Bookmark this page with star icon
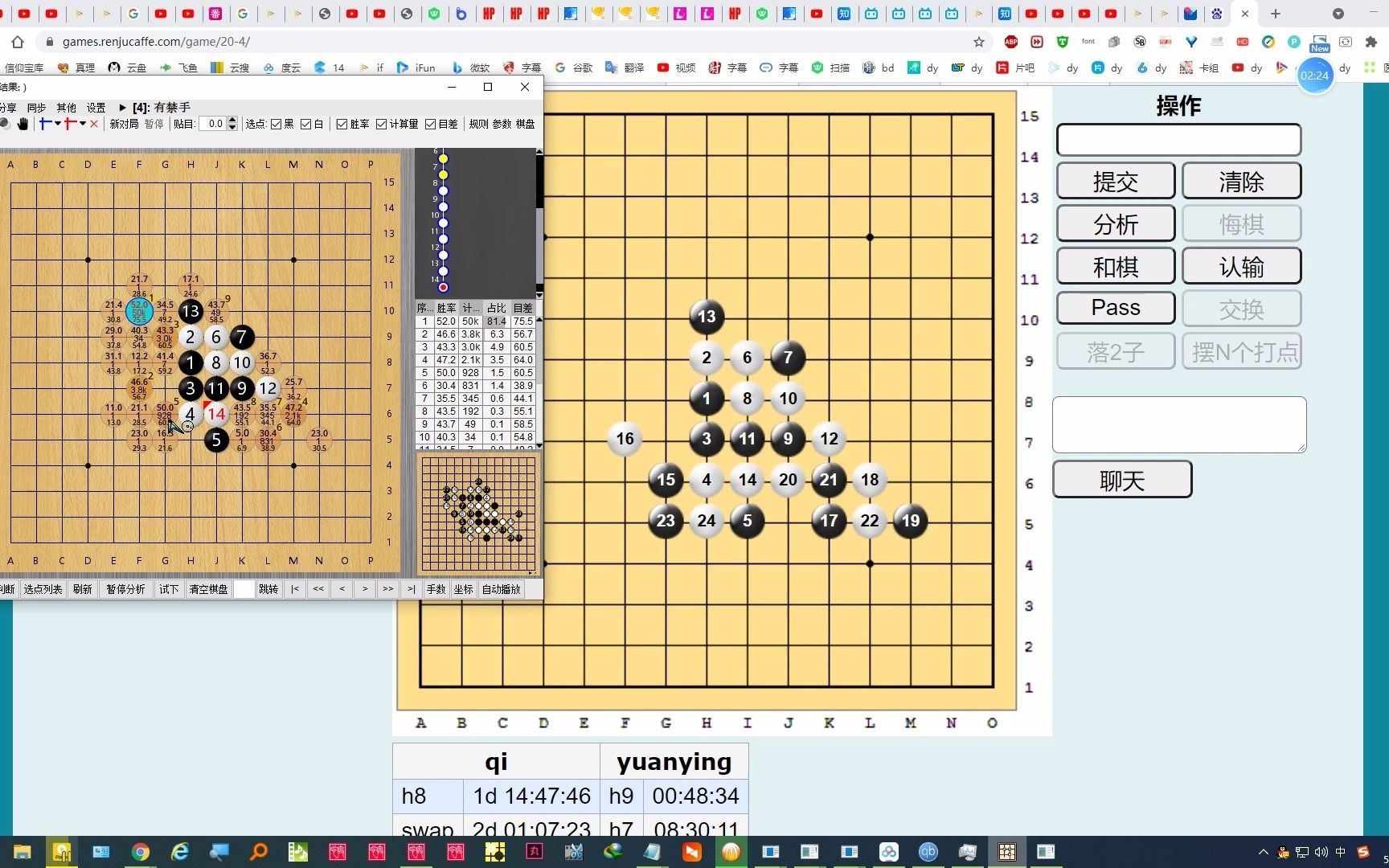Image resolution: width=1389 pixels, height=868 pixels. (x=978, y=42)
